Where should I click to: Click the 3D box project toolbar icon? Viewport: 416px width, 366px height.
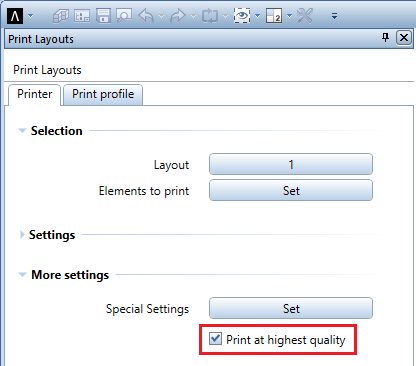click(61, 16)
